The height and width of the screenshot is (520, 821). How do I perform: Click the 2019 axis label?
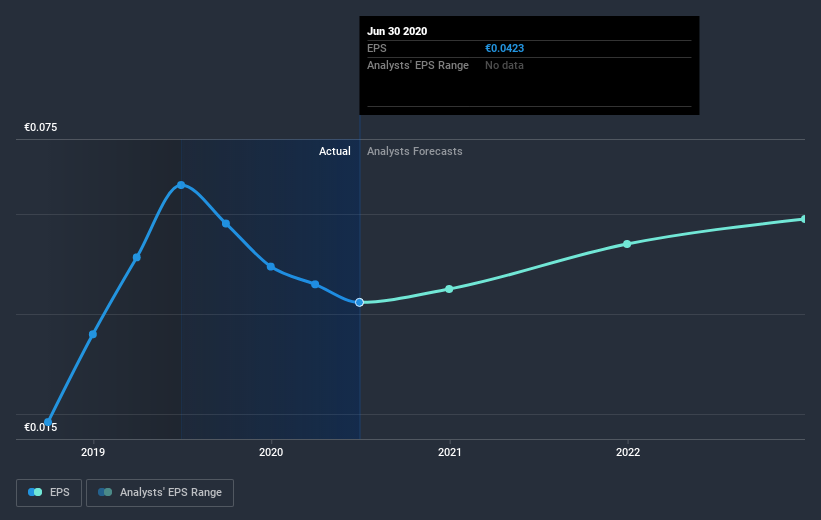93,452
